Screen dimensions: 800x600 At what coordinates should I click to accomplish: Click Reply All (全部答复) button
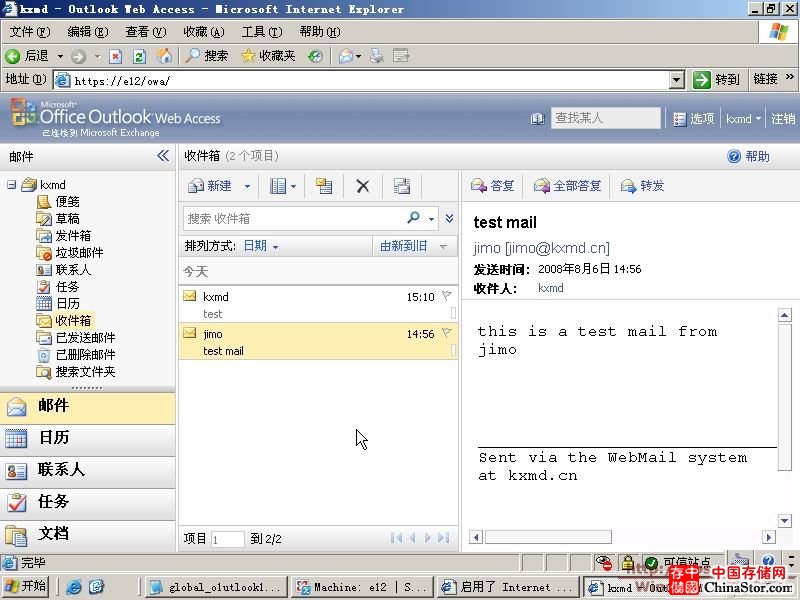point(567,186)
